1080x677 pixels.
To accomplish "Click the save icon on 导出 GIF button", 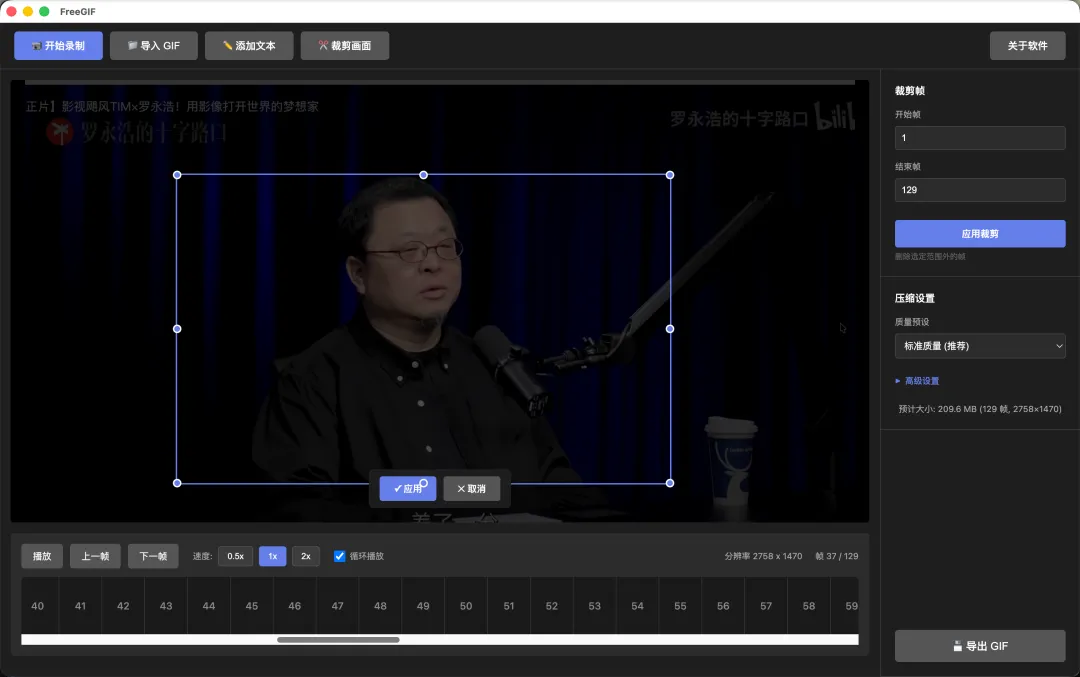I will point(958,646).
